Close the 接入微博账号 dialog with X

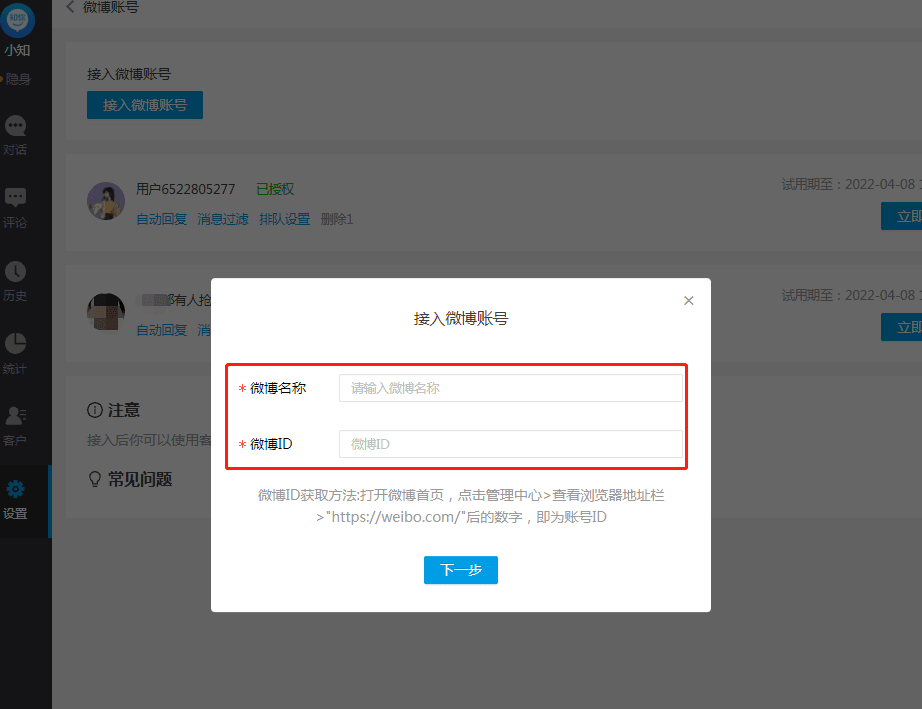689,300
